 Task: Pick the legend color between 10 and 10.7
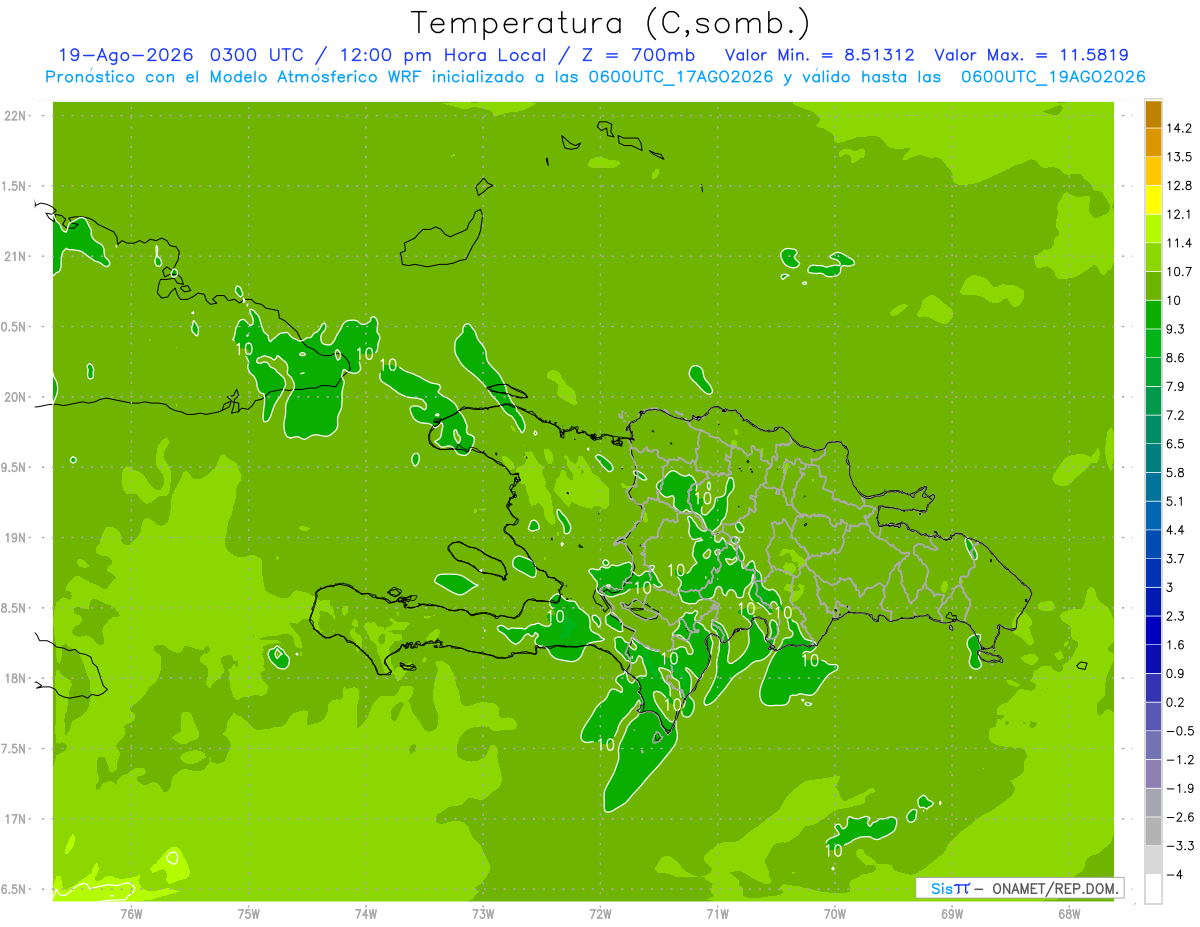[1154, 286]
